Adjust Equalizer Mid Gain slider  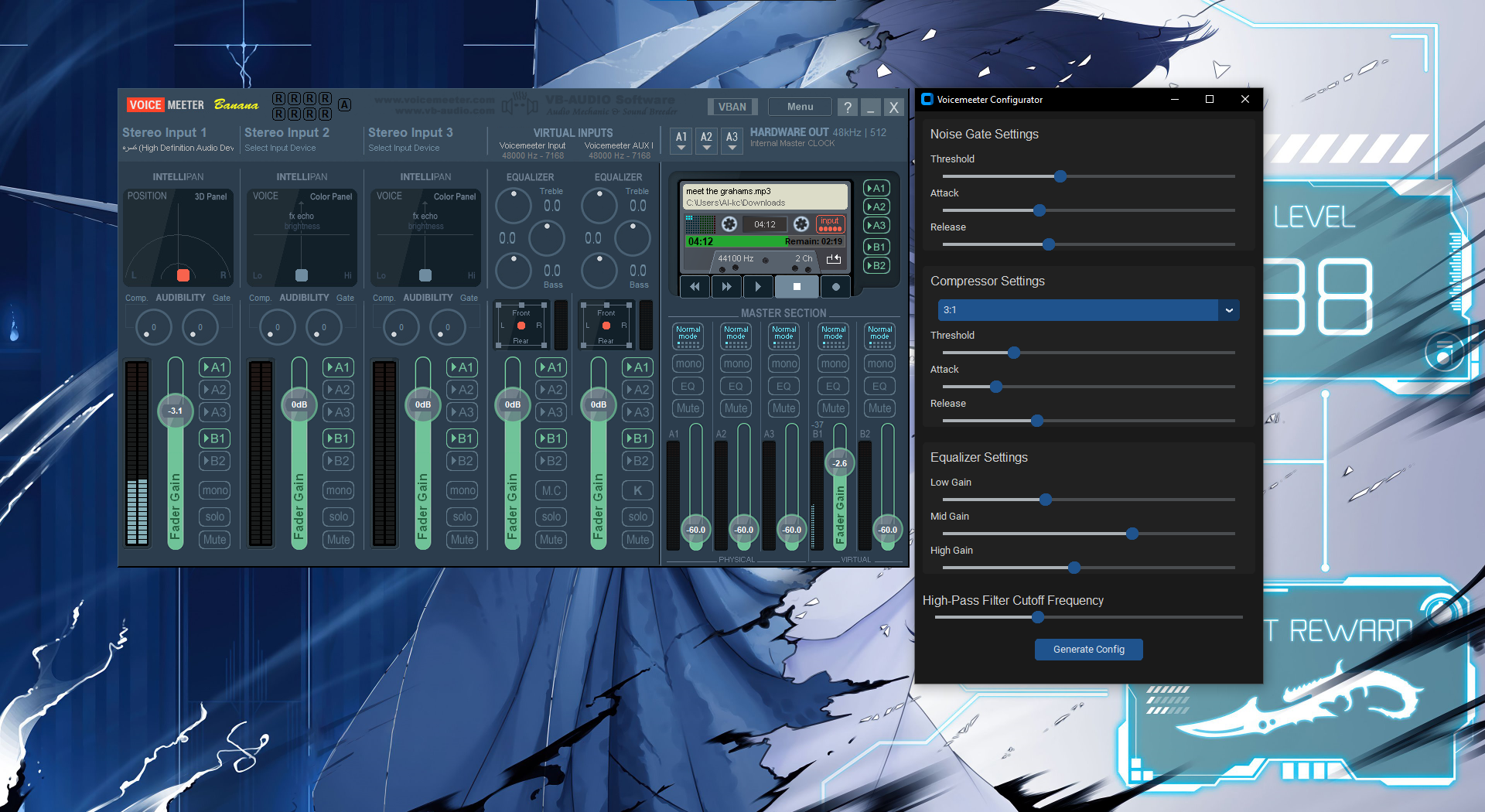pos(1132,534)
